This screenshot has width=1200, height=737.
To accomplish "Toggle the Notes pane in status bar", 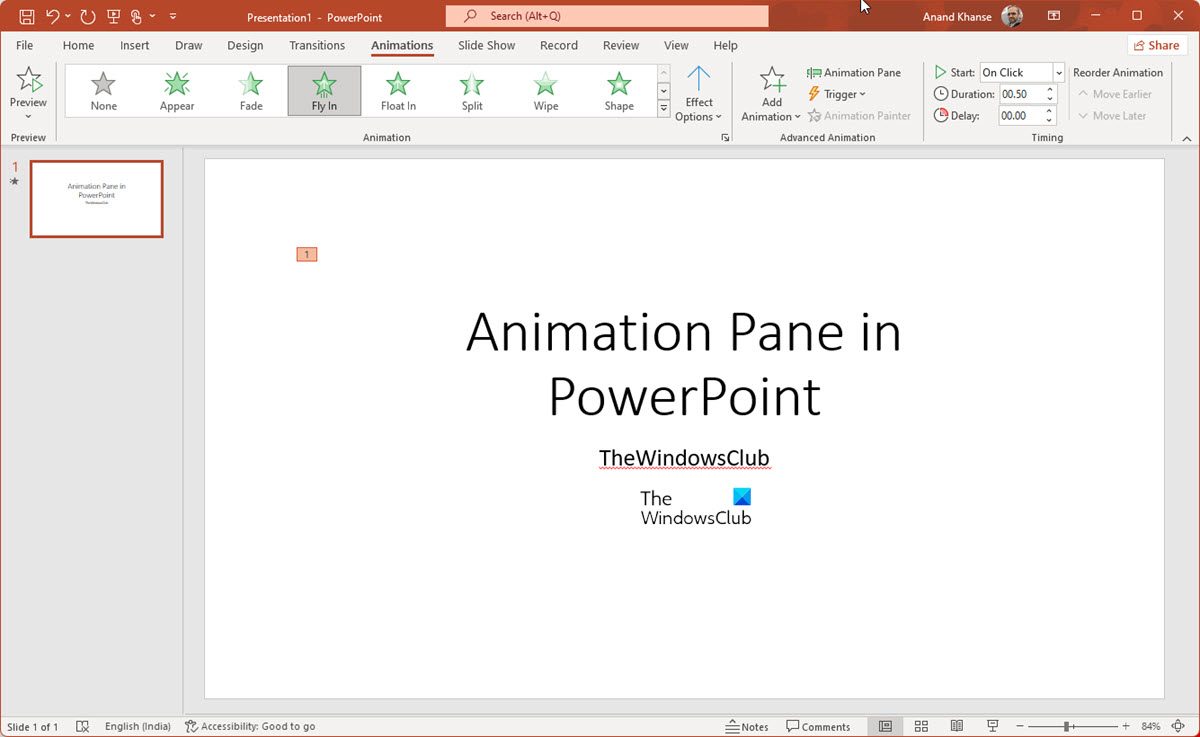I will click(x=747, y=726).
